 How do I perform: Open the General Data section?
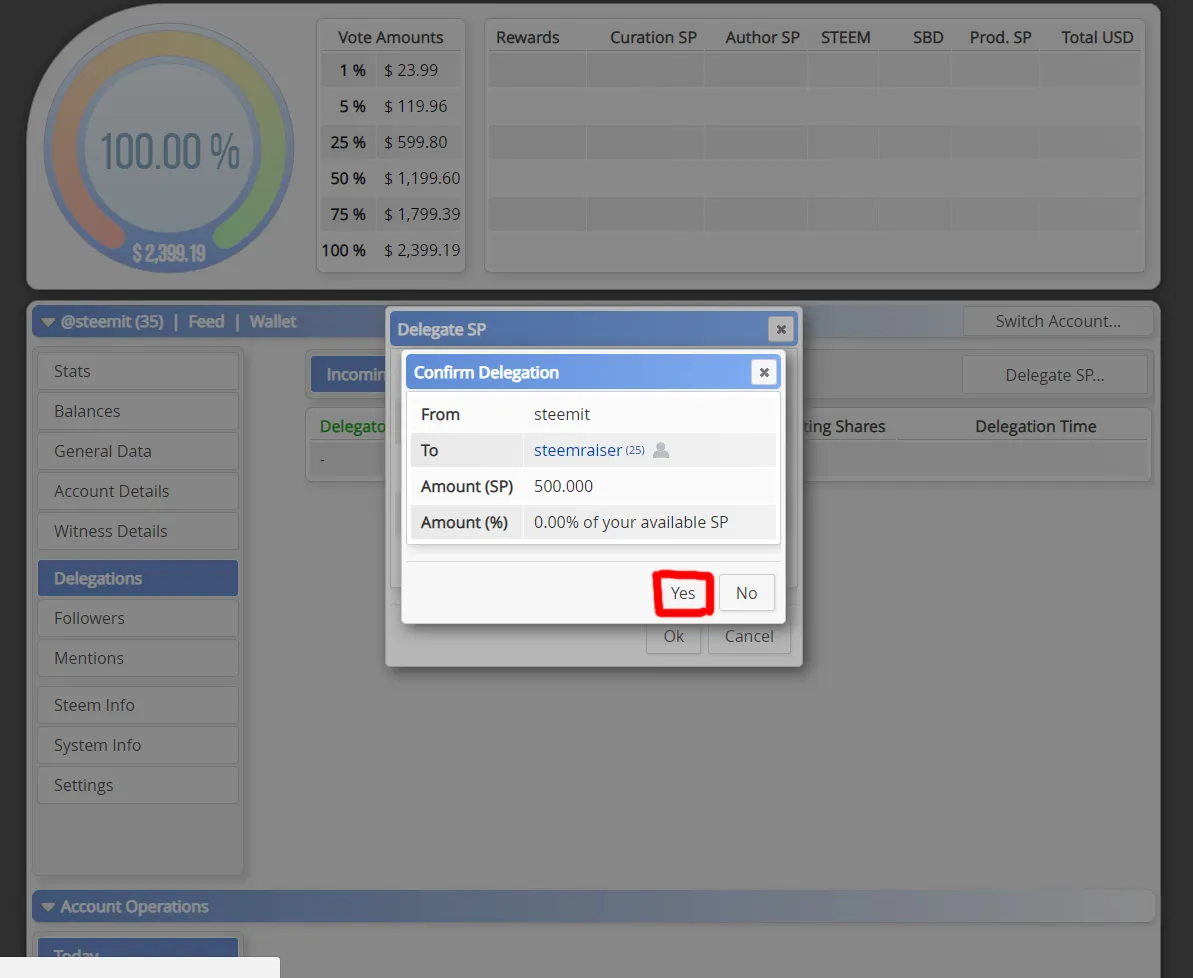[138, 451]
